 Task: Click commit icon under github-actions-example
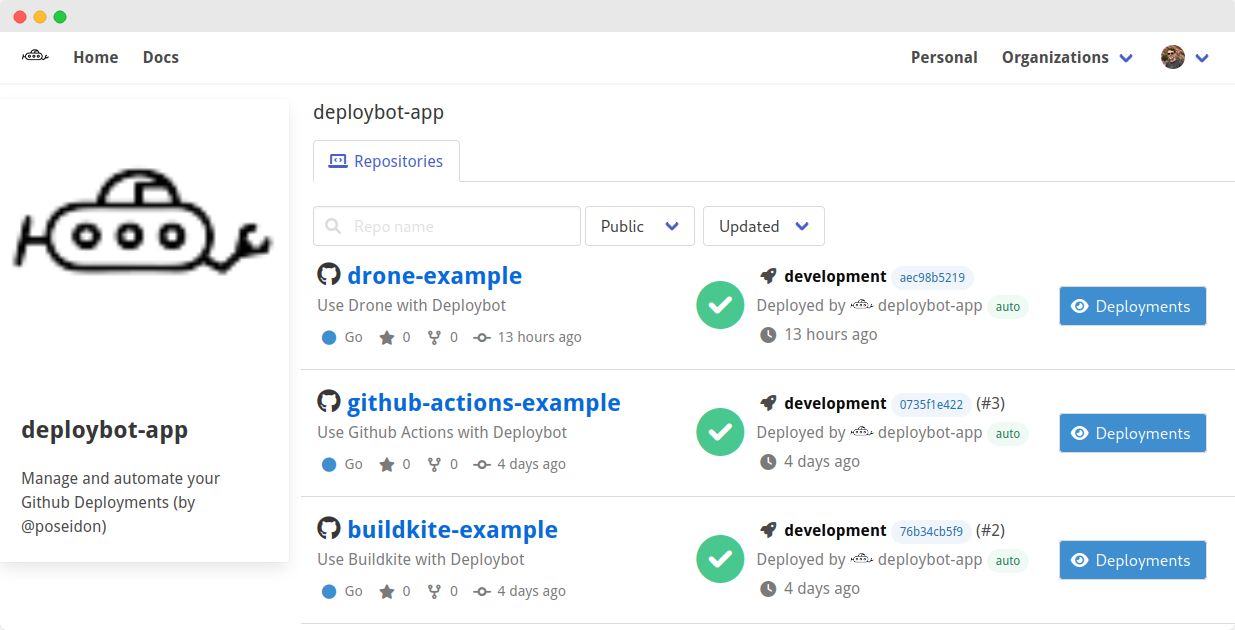coord(482,465)
